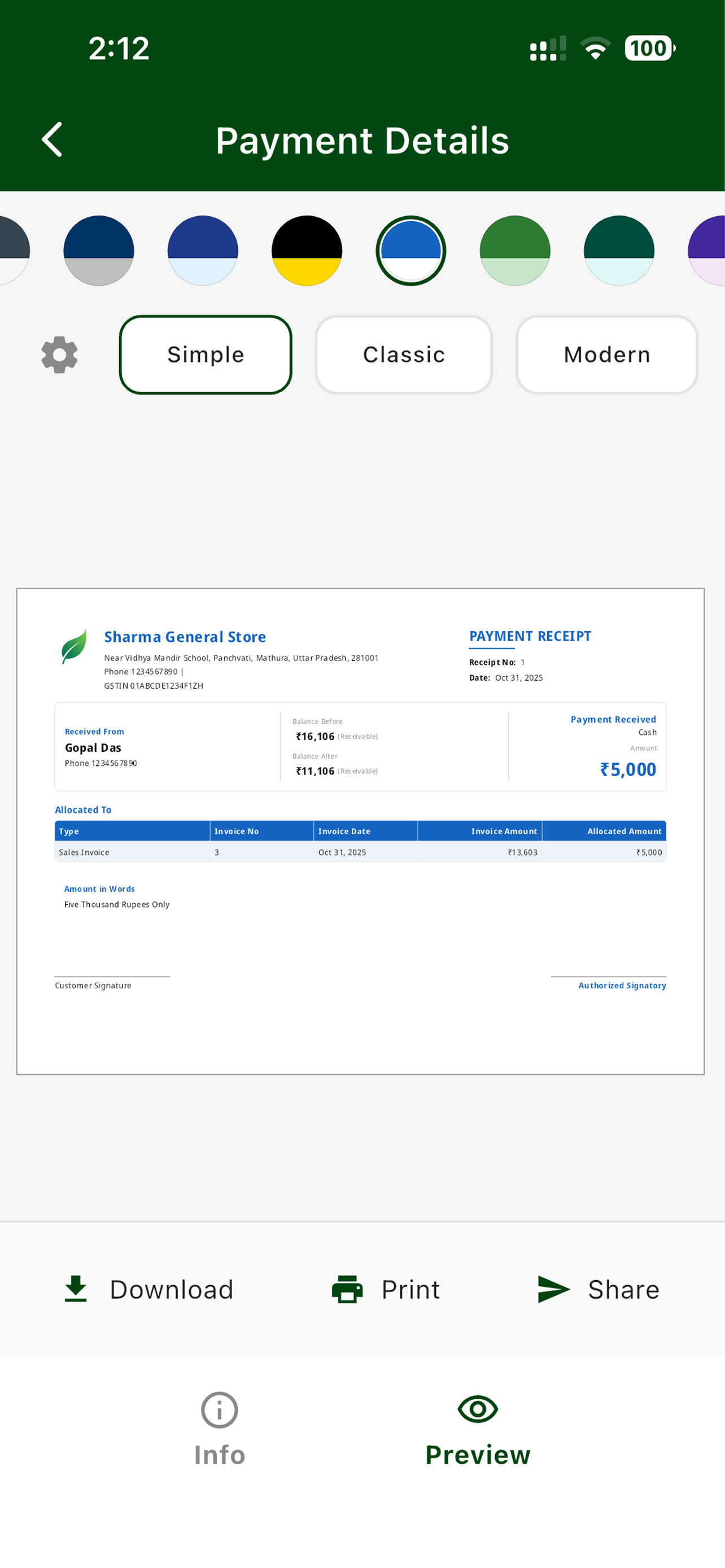The image size is (725, 1568).
Task: Select the purple theme swatch at edge
Action: click(x=707, y=251)
